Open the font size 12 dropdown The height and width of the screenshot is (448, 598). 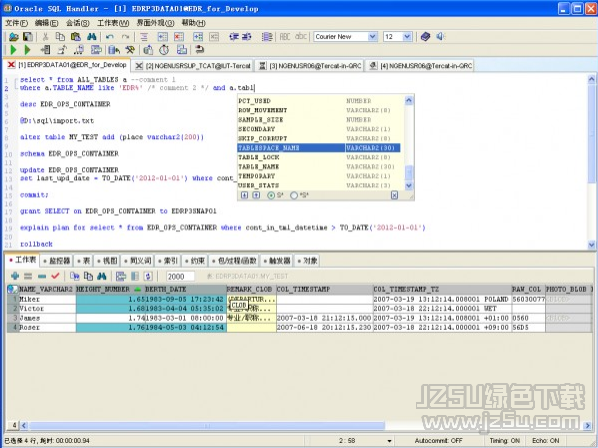[x=407, y=37]
